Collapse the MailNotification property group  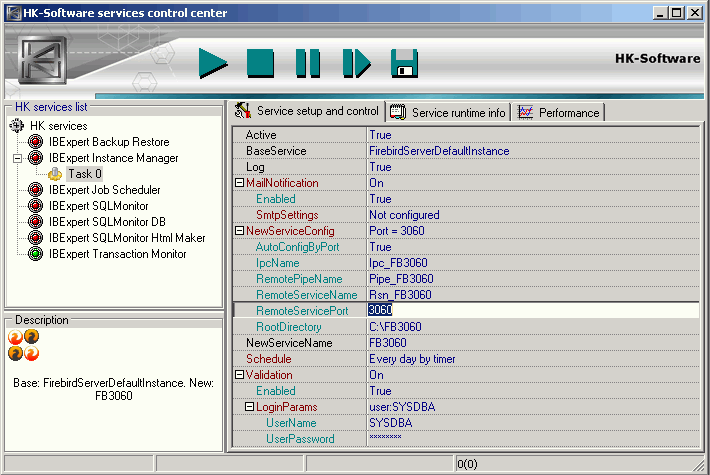point(240,182)
